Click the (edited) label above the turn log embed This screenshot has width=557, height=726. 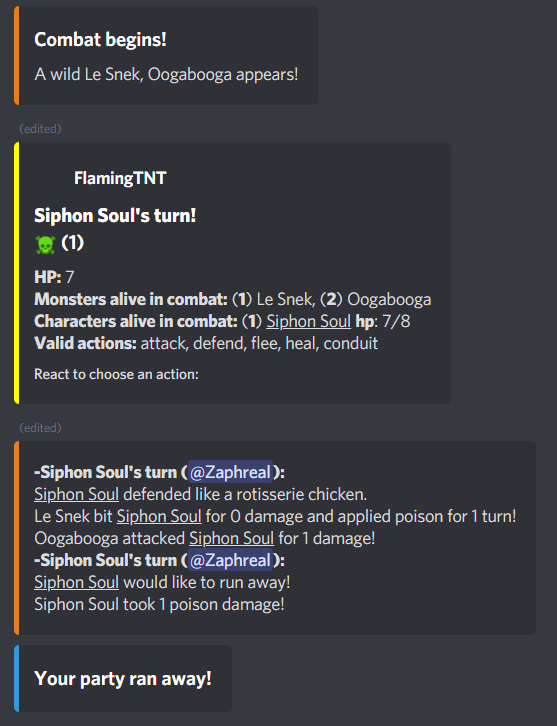(40, 428)
